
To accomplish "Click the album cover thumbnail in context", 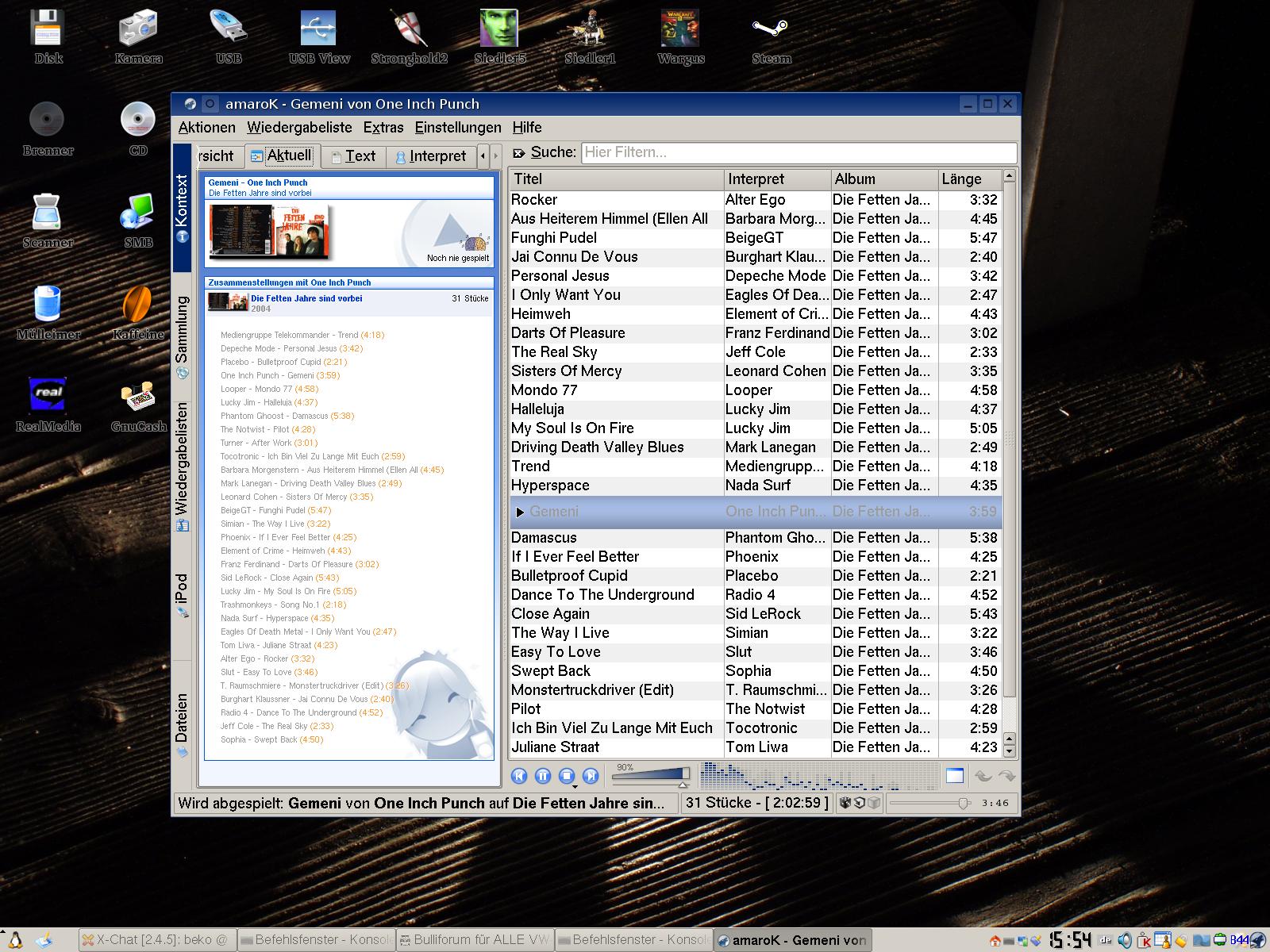I will (x=270, y=231).
